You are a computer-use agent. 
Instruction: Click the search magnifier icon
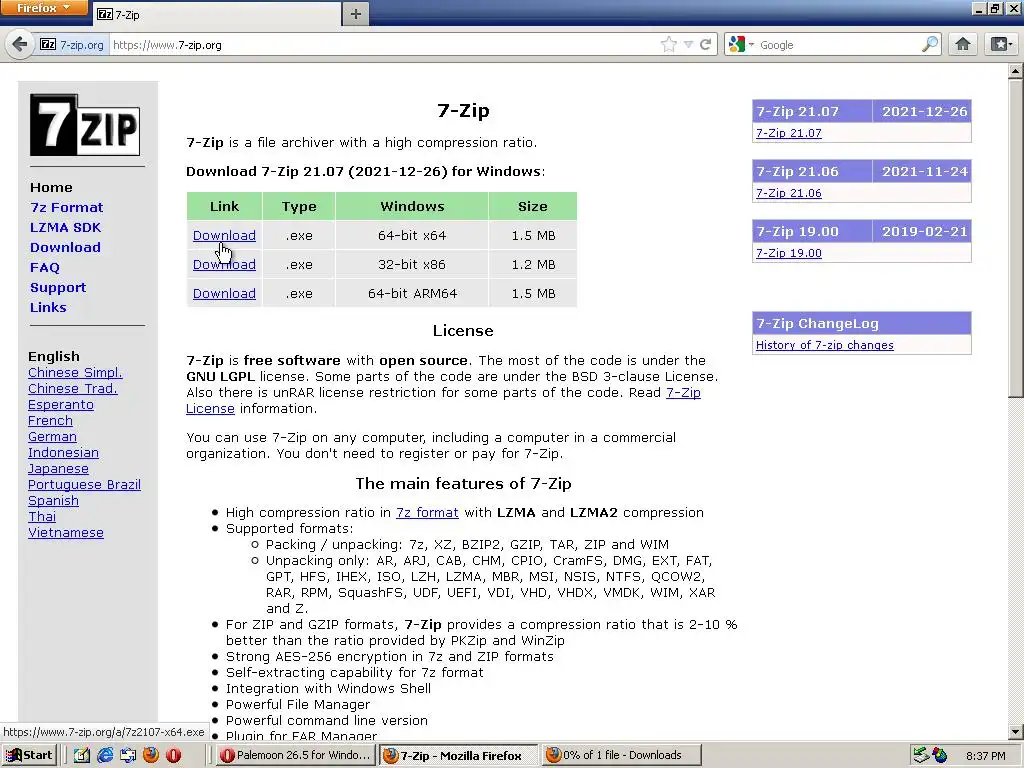coord(930,44)
